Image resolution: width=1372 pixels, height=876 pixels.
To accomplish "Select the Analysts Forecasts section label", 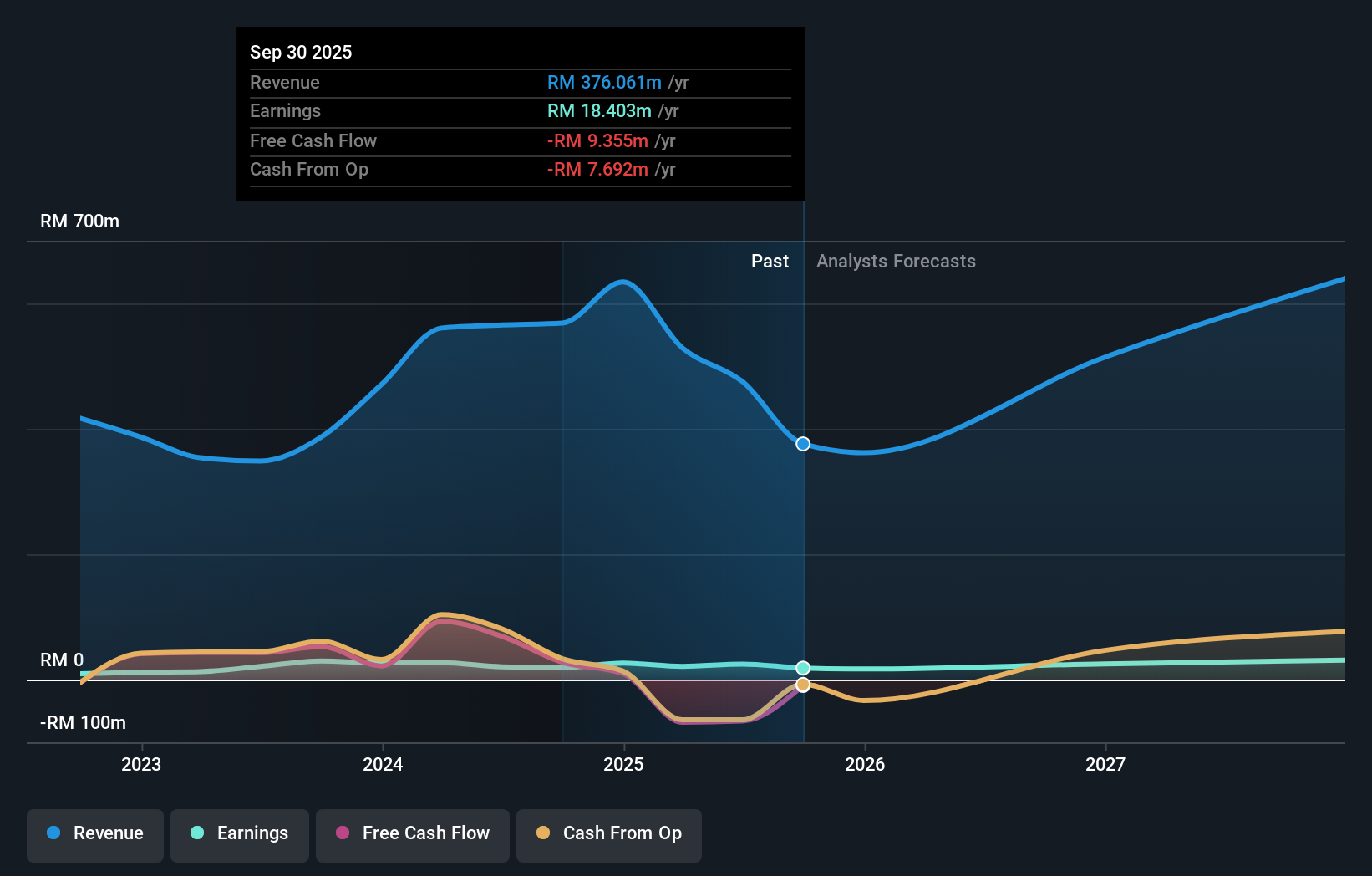I will 896,261.
